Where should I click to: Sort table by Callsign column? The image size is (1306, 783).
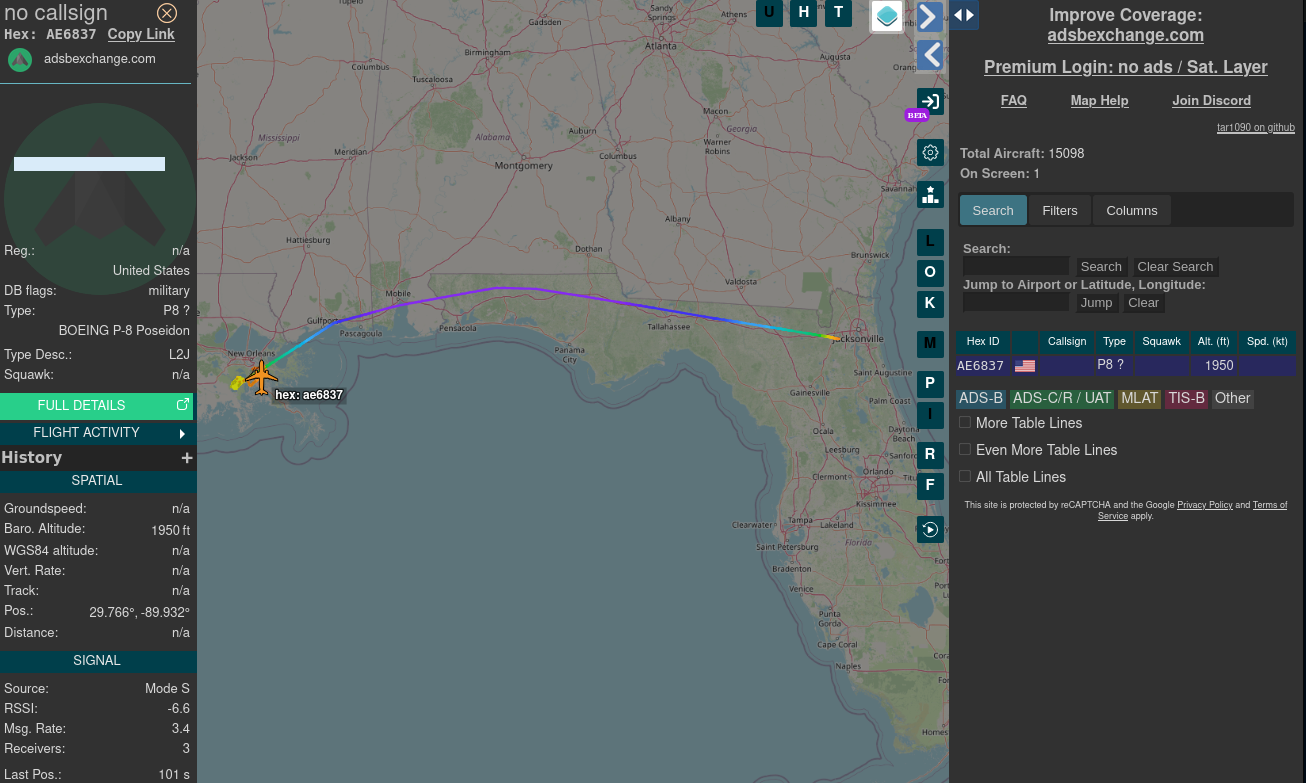coord(1067,342)
